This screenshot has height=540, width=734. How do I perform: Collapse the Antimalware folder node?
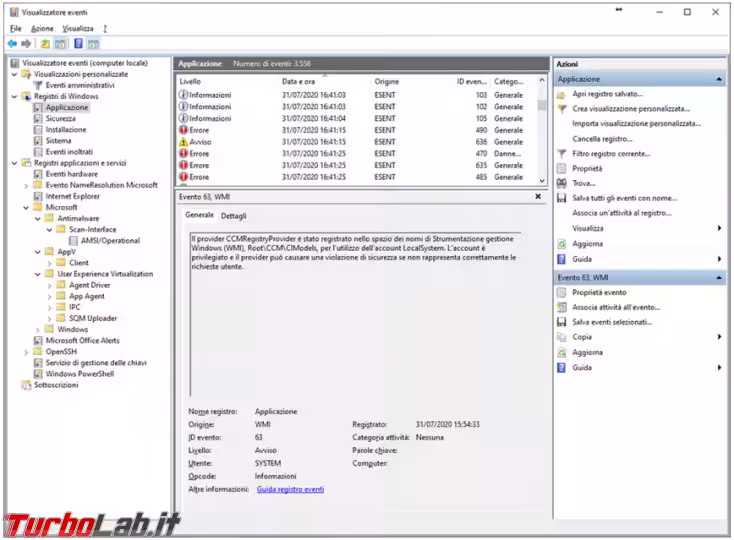(38, 219)
